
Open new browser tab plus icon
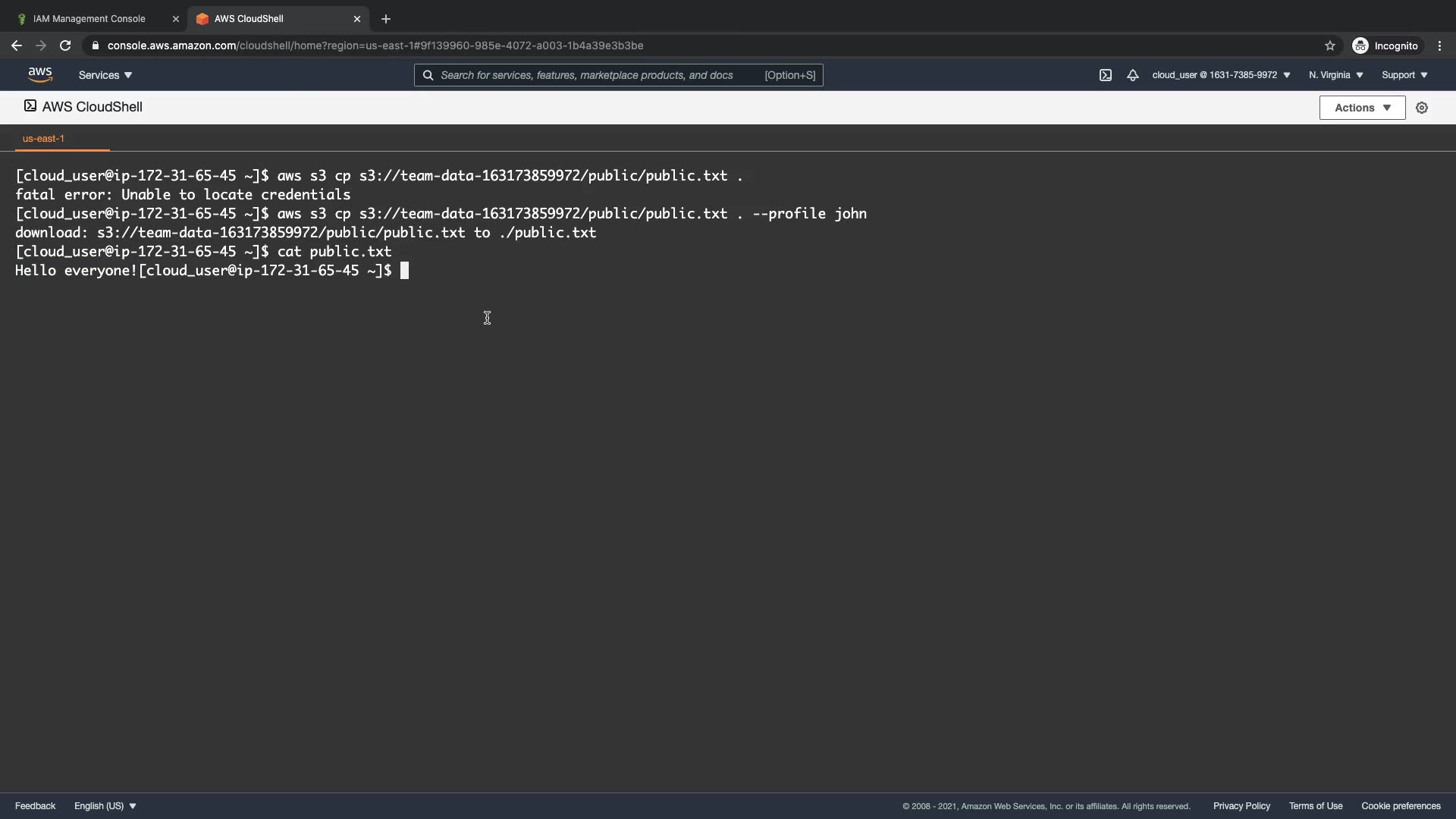386,19
